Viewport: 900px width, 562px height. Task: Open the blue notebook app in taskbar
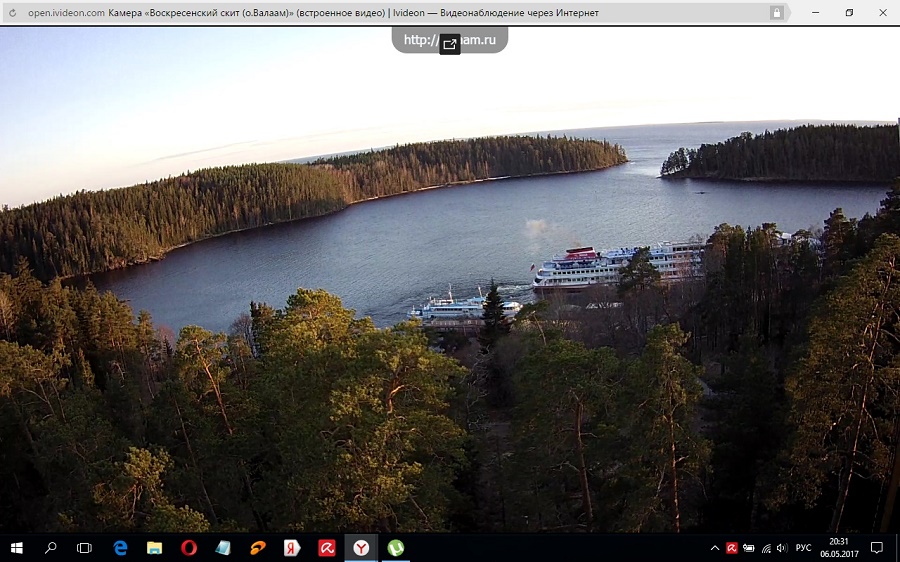coord(223,548)
